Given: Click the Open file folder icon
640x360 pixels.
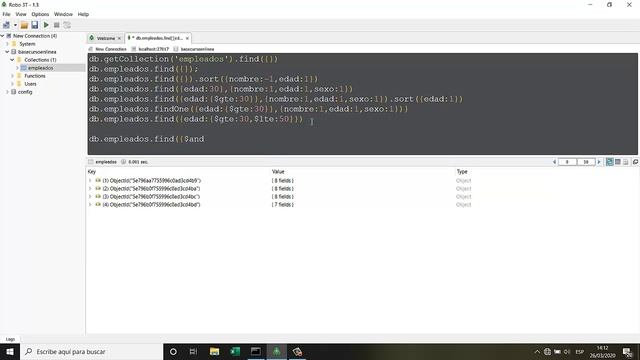Looking at the screenshot, I should point(24,25).
